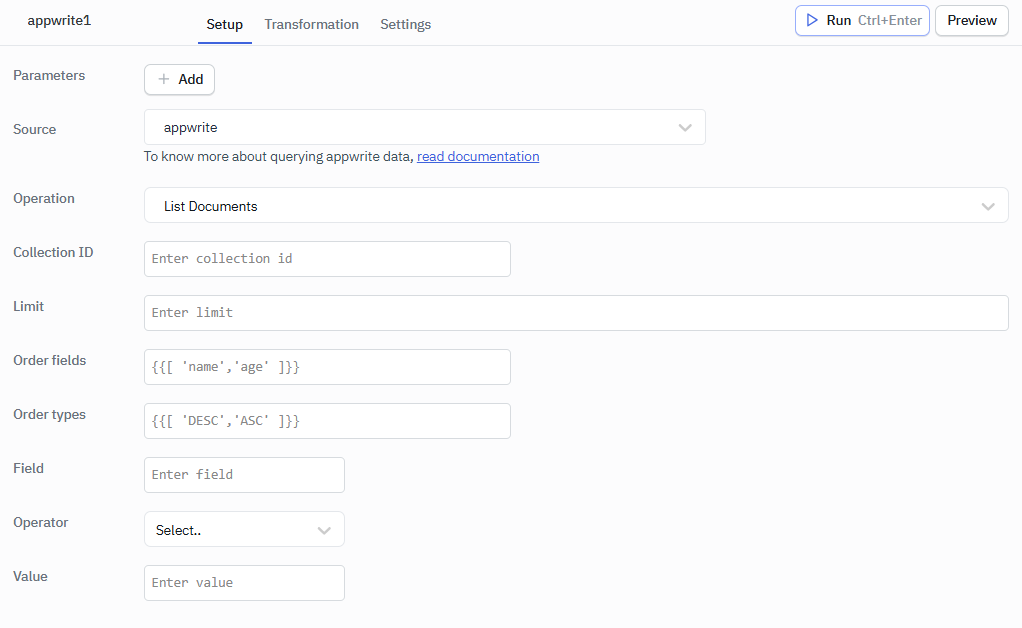Click into the Limit input field
The height and width of the screenshot is (628, 1022).
pos(576,312)
